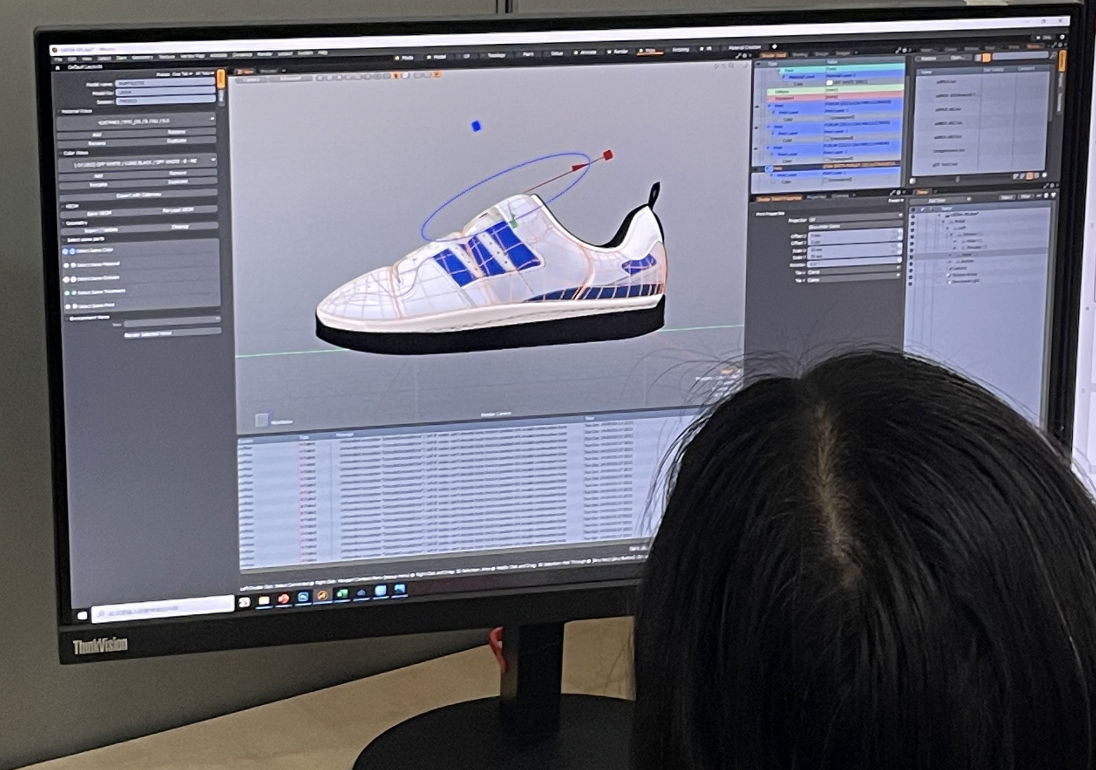
Task: Expand the top scene item in Items tree
Action: (x=939, y=215)
